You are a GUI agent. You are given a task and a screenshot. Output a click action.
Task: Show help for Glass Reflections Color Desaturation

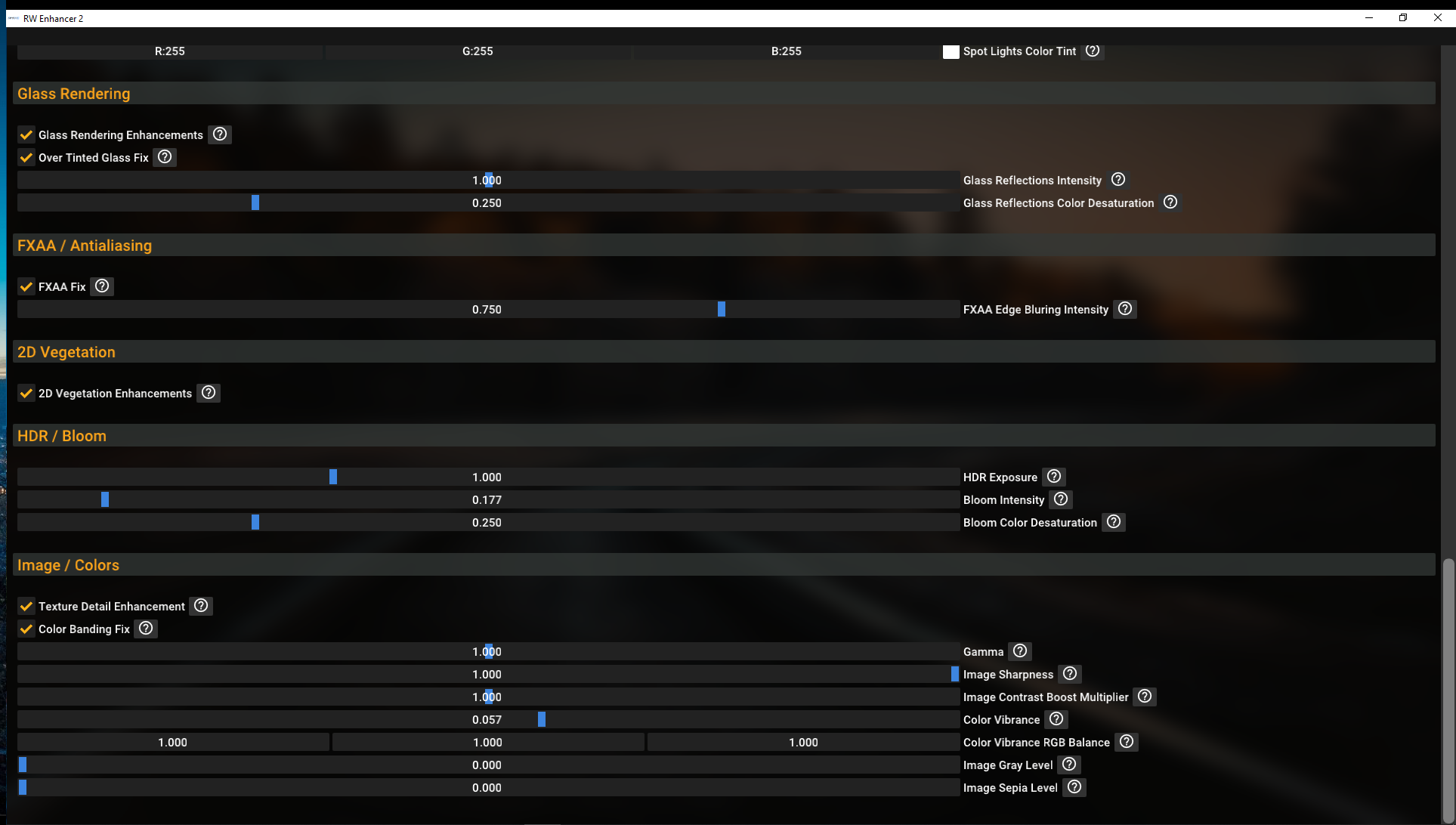pos(1170,202)
